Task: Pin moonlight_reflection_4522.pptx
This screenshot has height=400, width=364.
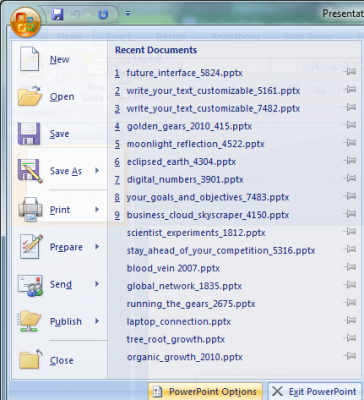Action: 350,142
